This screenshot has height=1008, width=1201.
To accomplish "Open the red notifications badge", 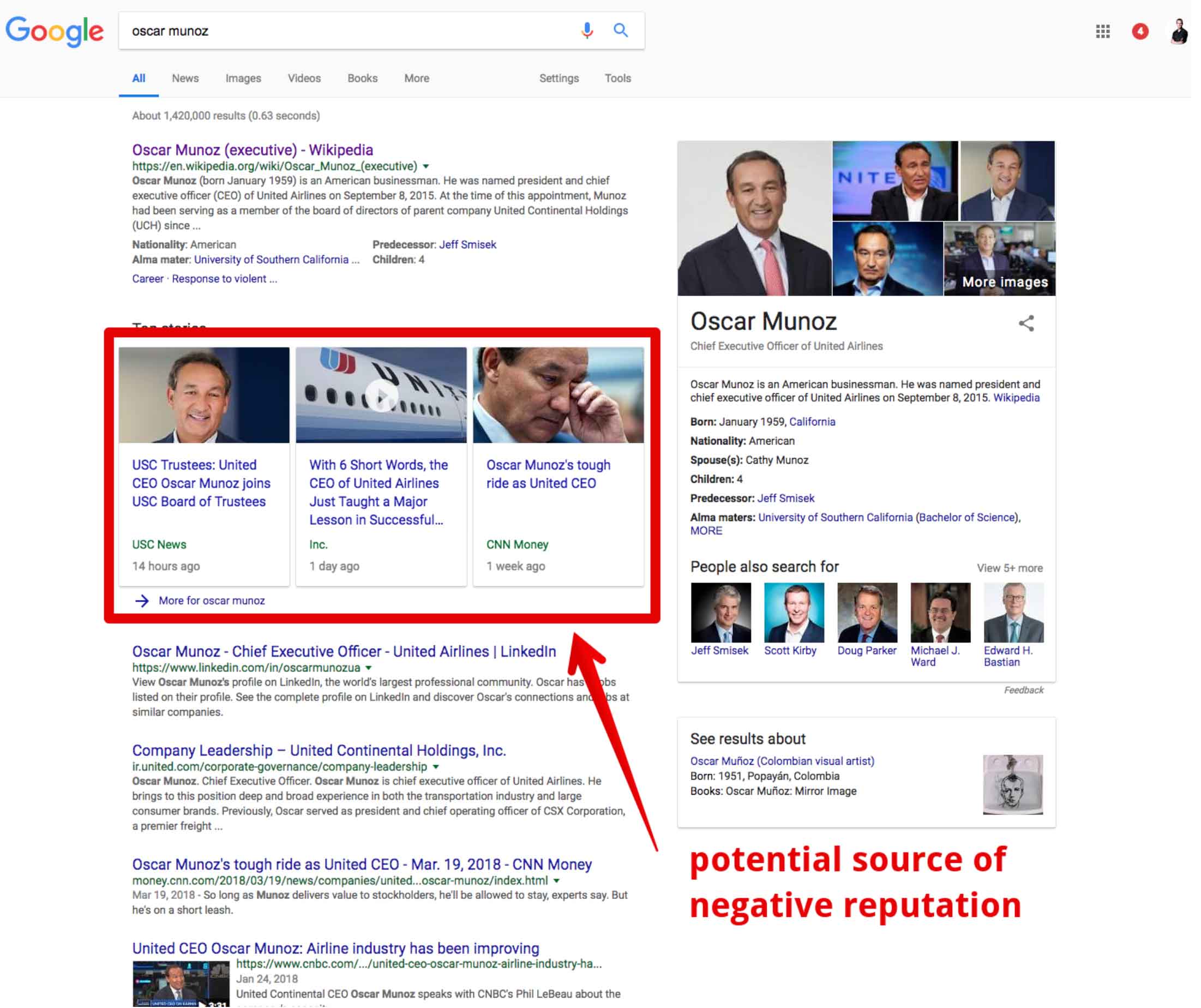I will [1141, 32].
